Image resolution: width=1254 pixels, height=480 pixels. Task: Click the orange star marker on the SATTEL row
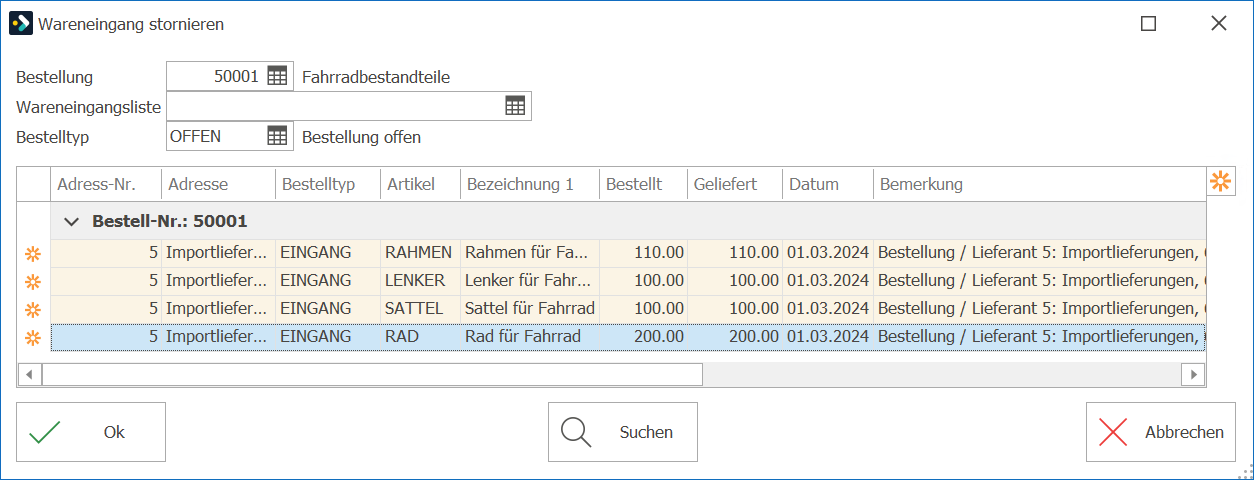pos(33,309)
